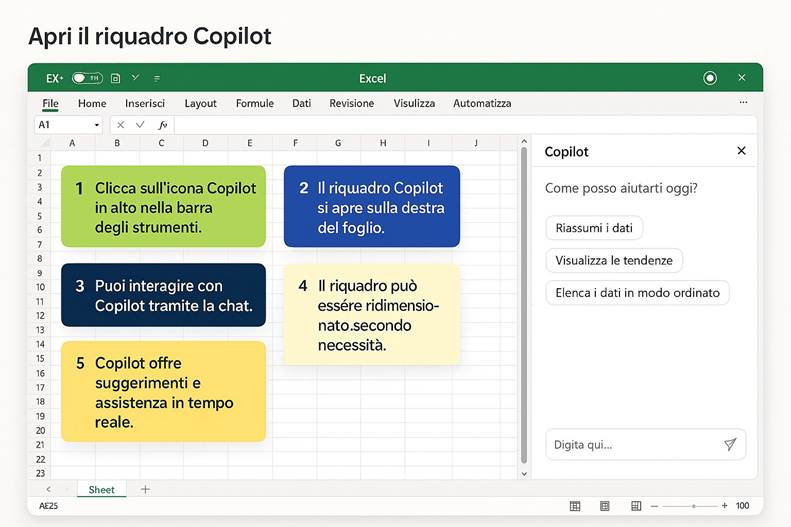Open the File menu
Viewport: 791px width, 527px height.
[50, 103]
